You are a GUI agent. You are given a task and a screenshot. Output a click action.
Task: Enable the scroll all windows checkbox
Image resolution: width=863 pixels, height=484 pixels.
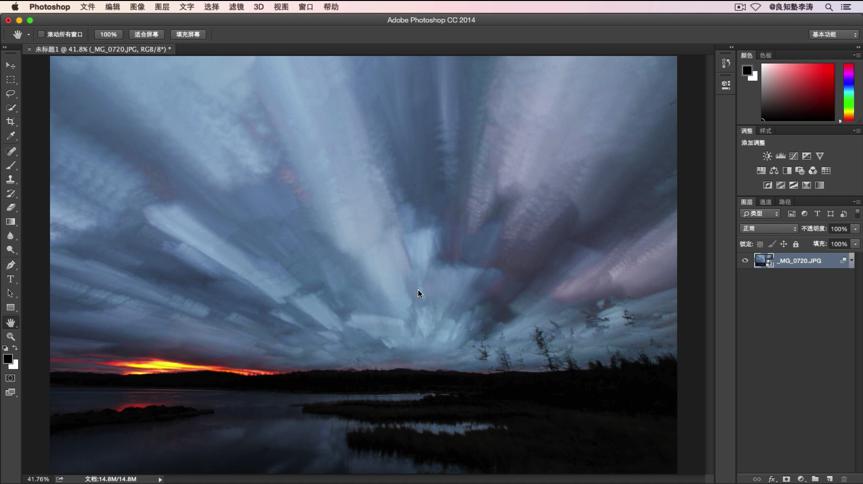tap(41, 34)
